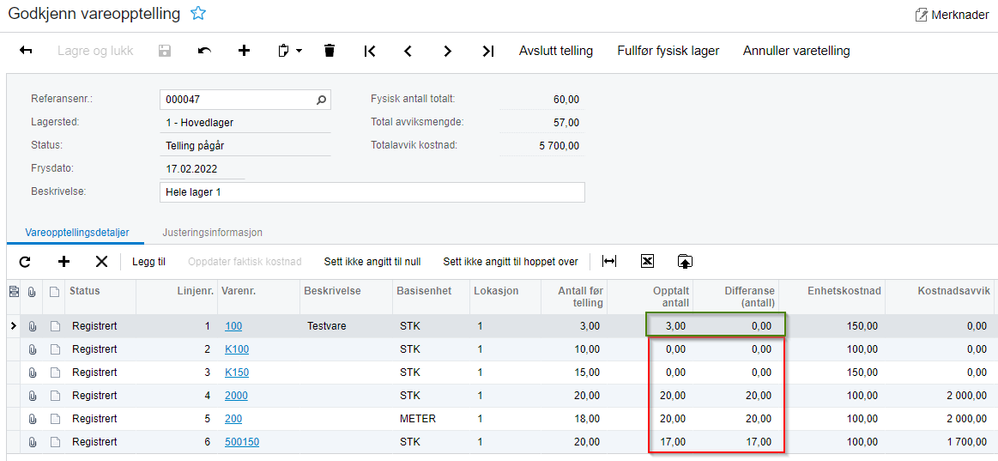This screenshot has height=461, width=998.
Task: Add new record with top plus icon
Action: [x=244, y=51]
